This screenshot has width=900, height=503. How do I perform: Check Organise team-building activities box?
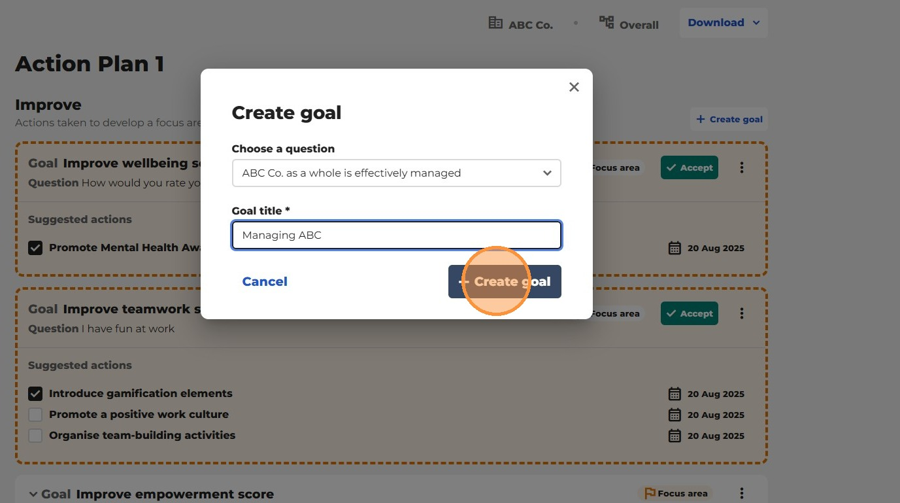(35, 435)
